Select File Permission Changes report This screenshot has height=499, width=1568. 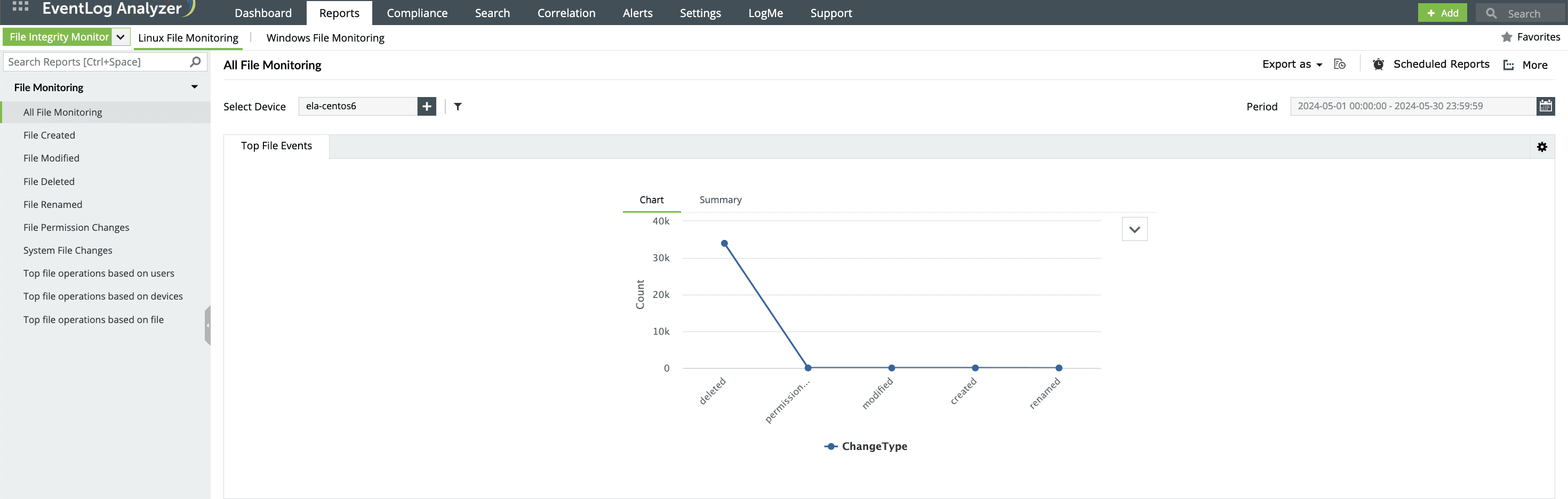coord(76,227)
